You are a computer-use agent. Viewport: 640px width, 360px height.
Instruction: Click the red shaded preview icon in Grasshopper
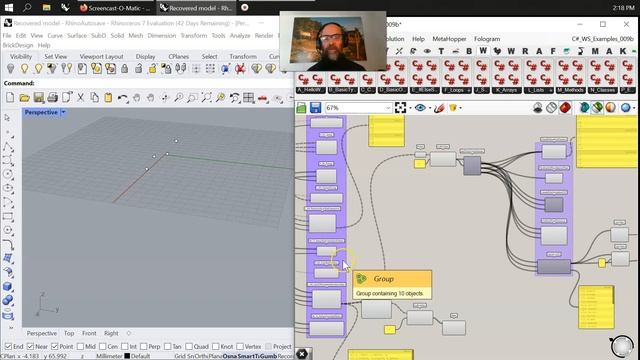[x=565, y=108]
